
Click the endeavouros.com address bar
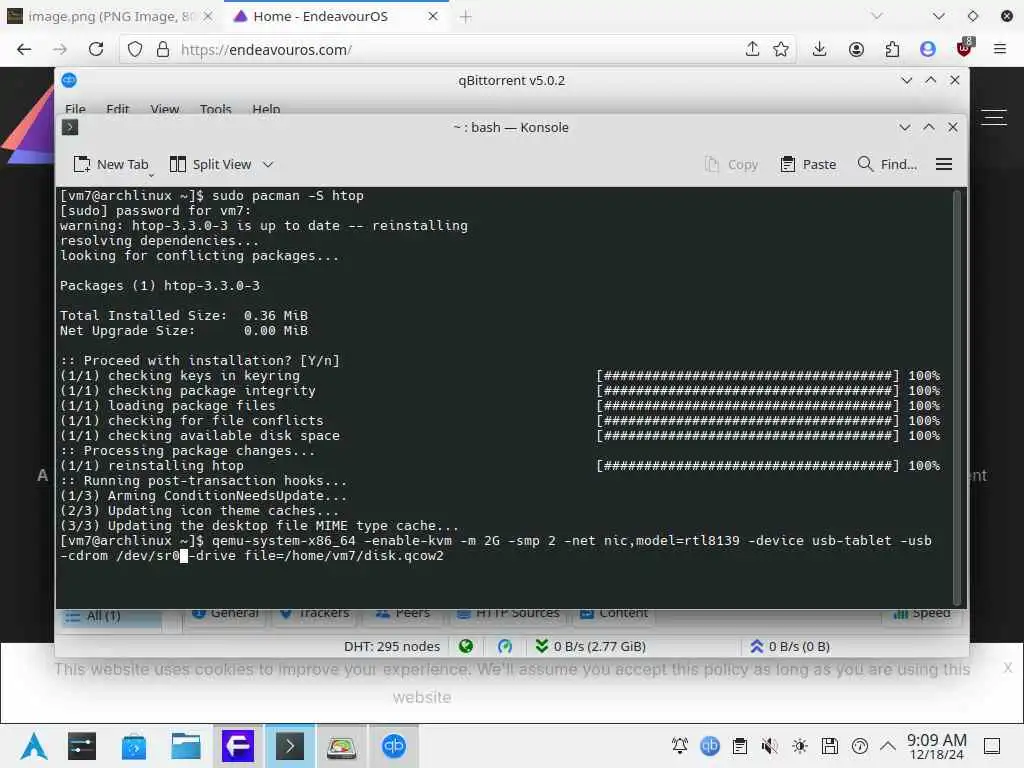pyautogui.click(x=457, y=50)
